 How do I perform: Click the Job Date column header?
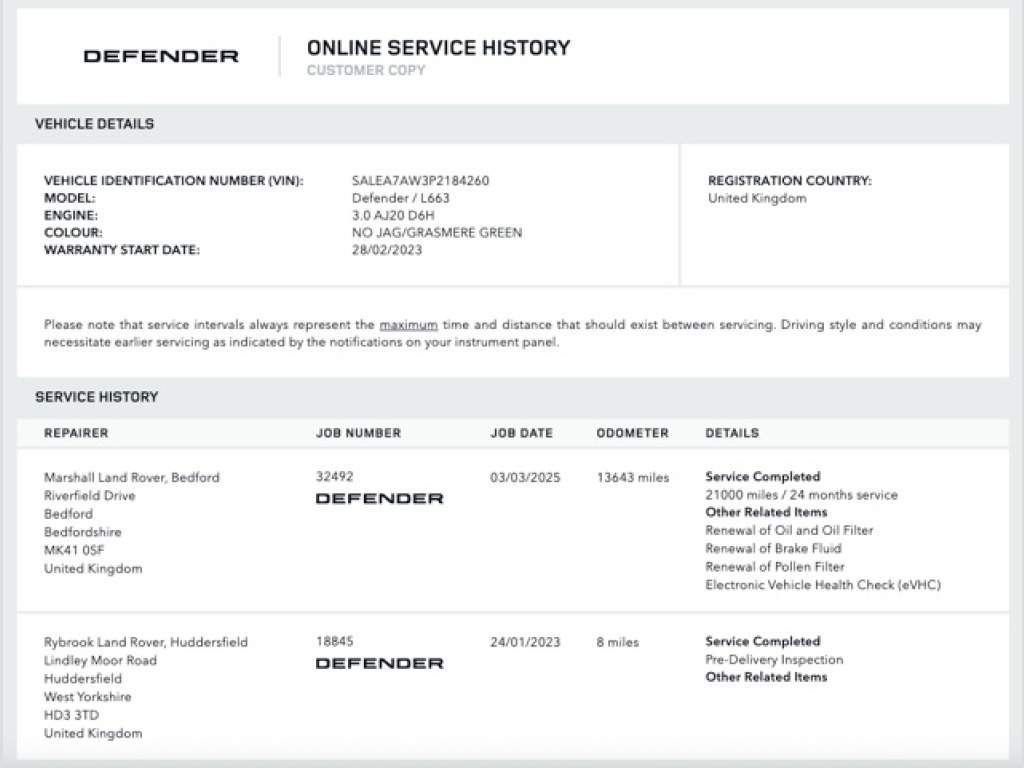pyautogui.click(x=521, y=433)
